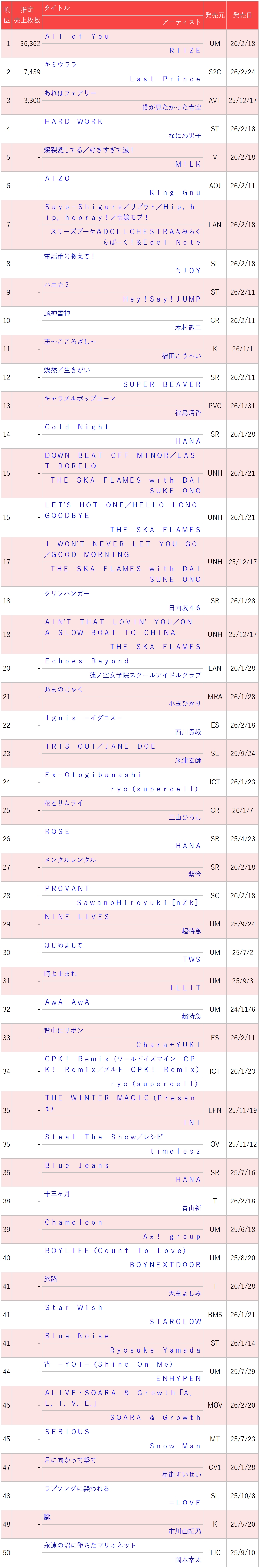Viewport: 260px width, 1568px height.
Task: Select artist RIIZE in rank 1
Action: (x=185, y=51)
